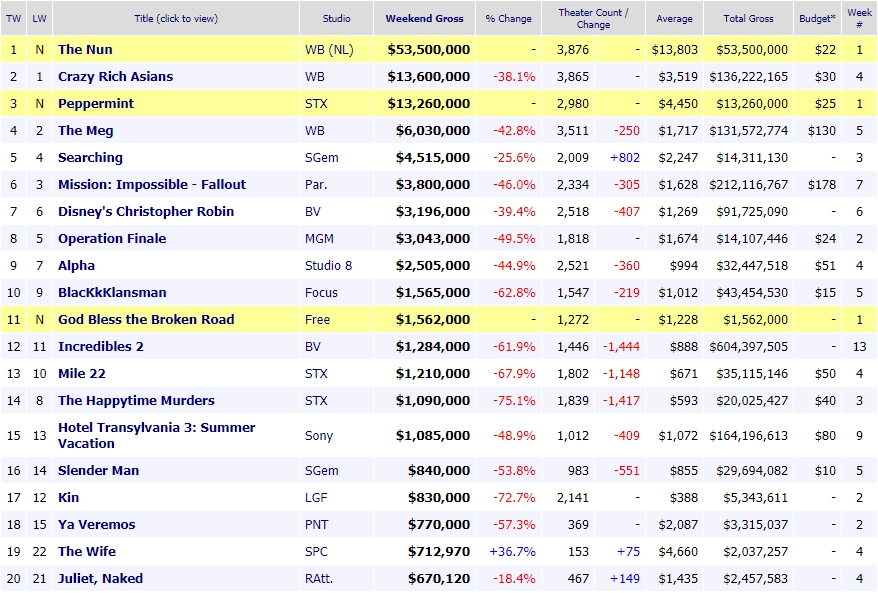
Task: Open LGF studio link
Action: [x=316, y=497]
